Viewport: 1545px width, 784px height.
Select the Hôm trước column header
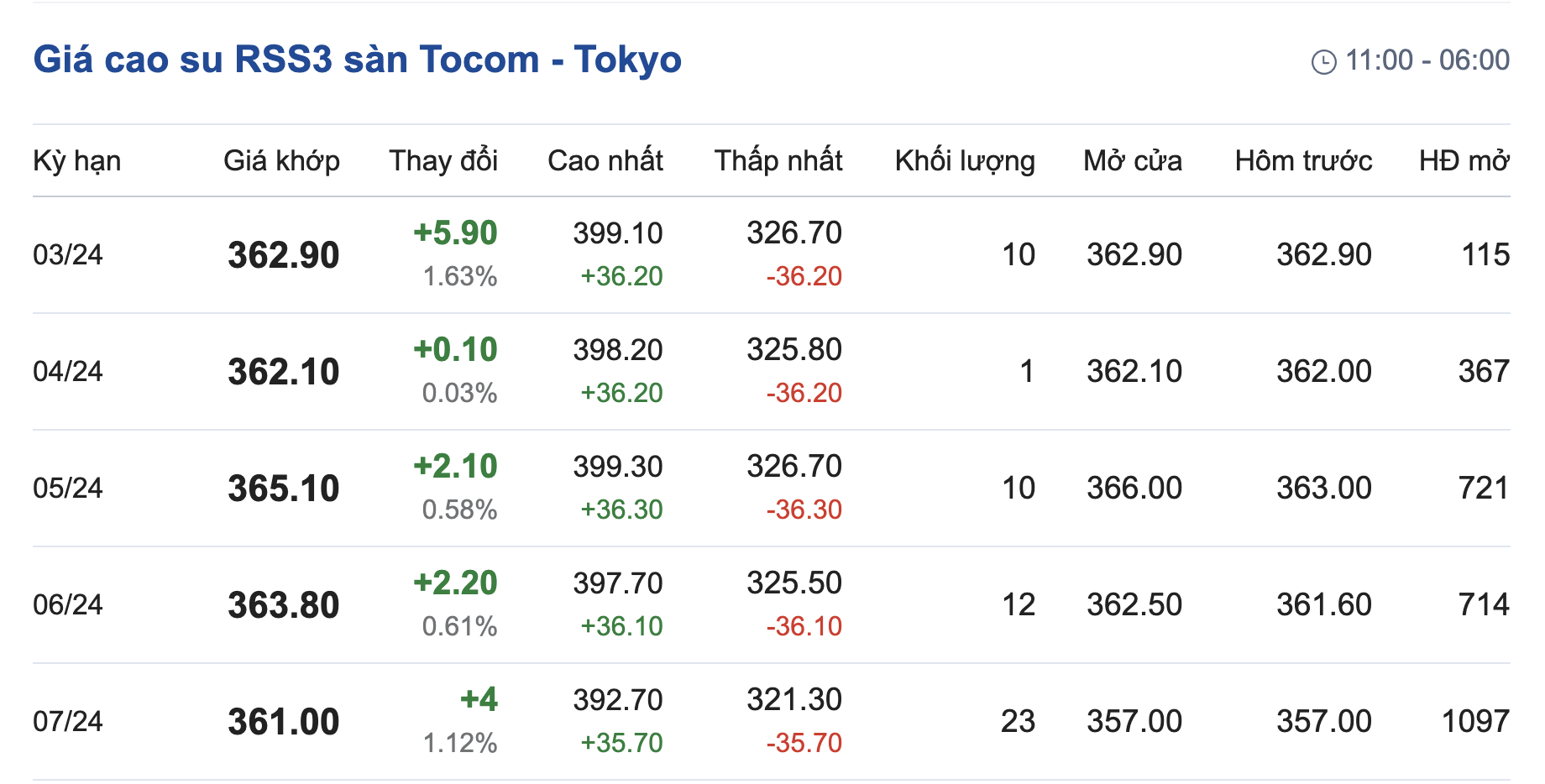[1303, 160]
